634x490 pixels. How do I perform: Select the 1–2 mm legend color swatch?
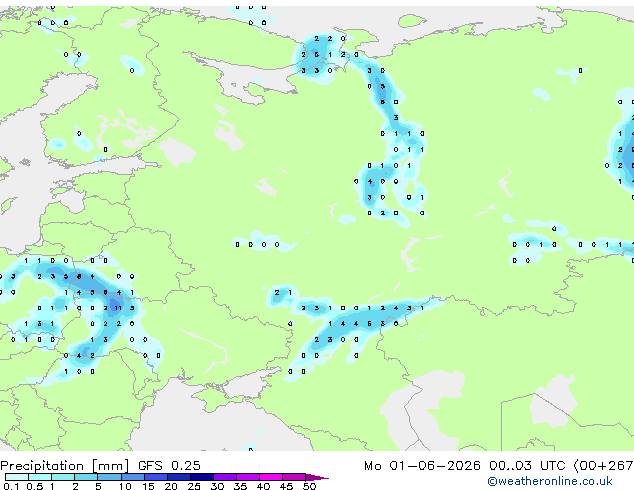pos(63,477)
